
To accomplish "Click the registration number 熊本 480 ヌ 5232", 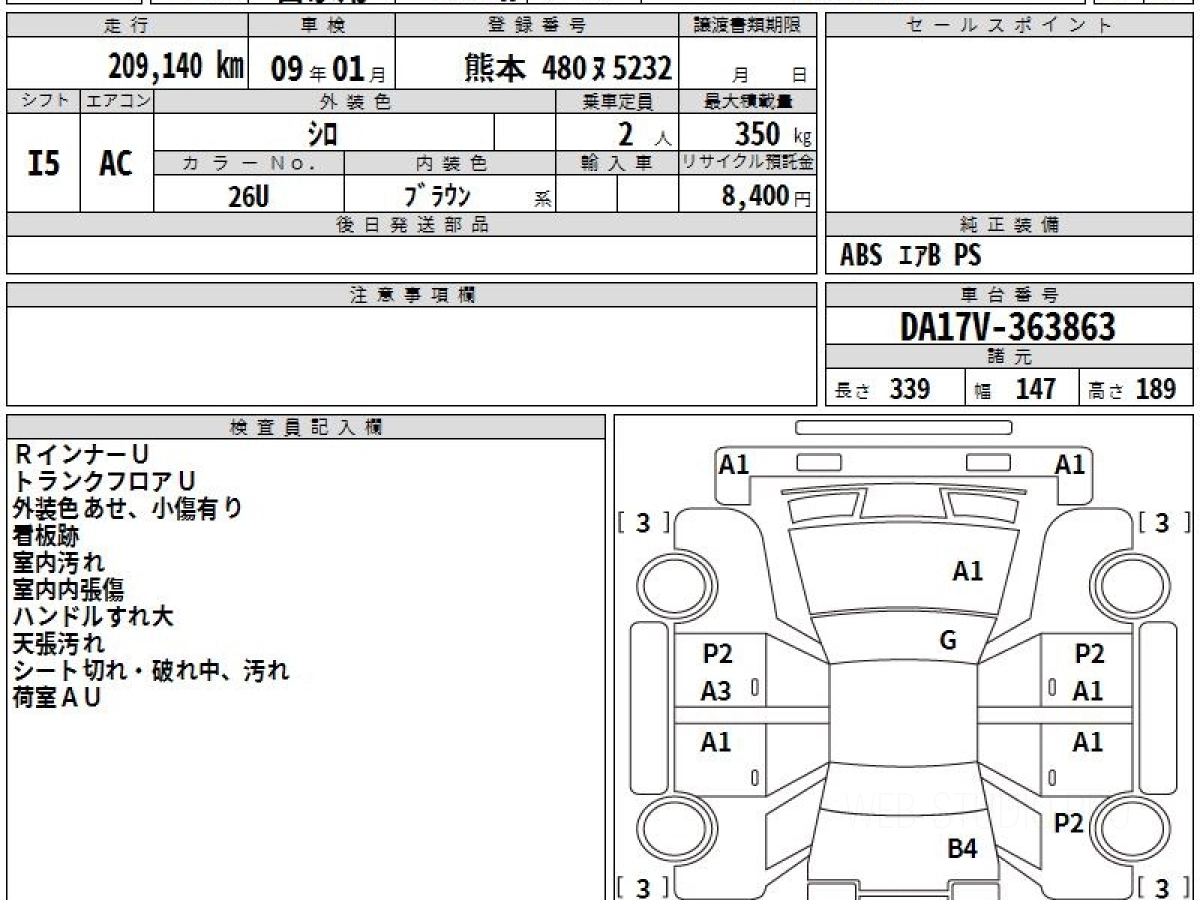I will 568,68.
